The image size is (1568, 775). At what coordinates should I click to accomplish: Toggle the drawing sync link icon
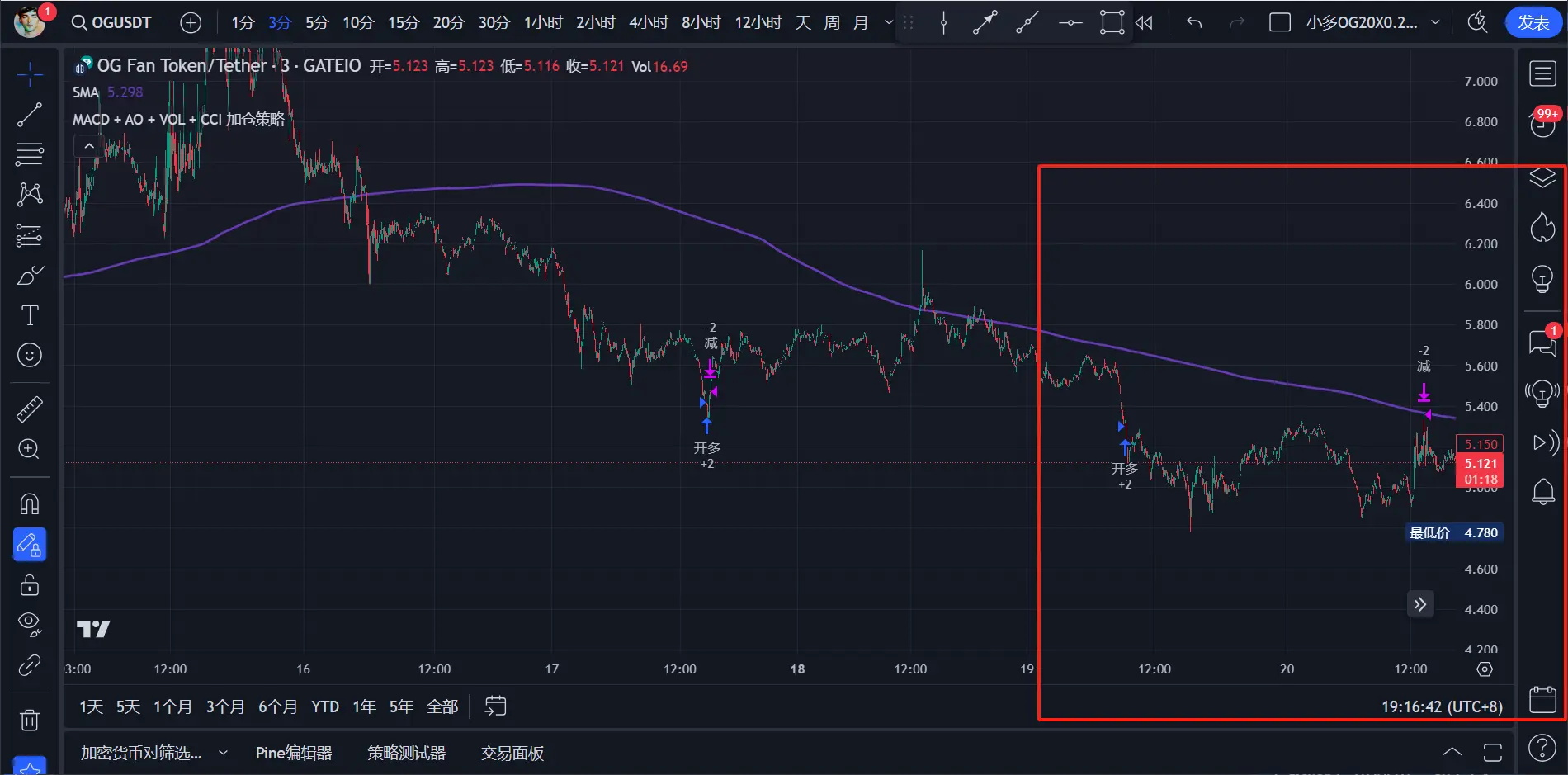pos(30,665)
